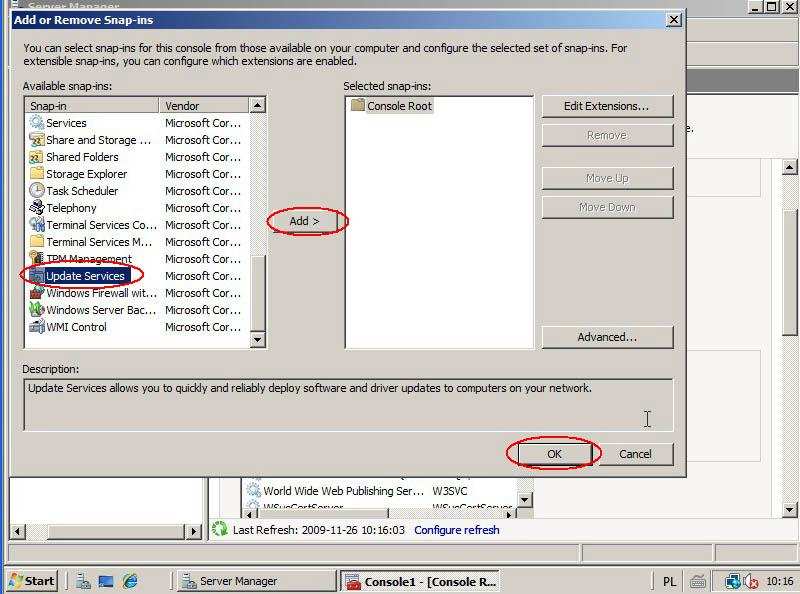Select the Task Scheduler row text
Viewport: 800px width, 594px height.
(x=82, y=191)
